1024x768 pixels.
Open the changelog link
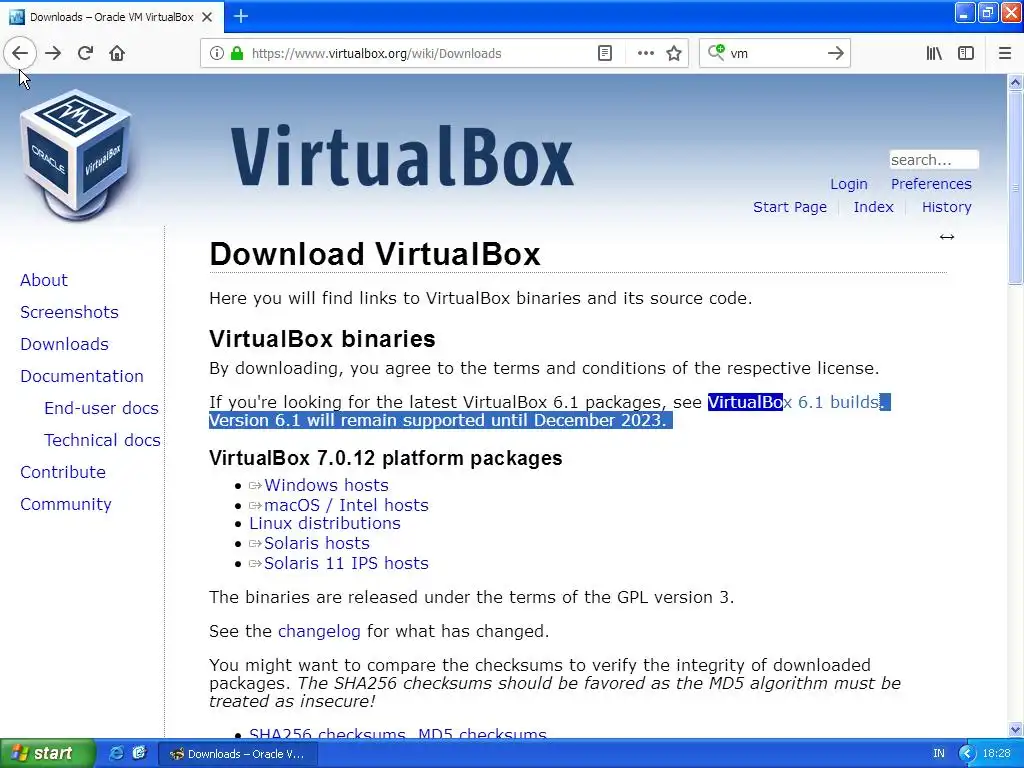319,632
